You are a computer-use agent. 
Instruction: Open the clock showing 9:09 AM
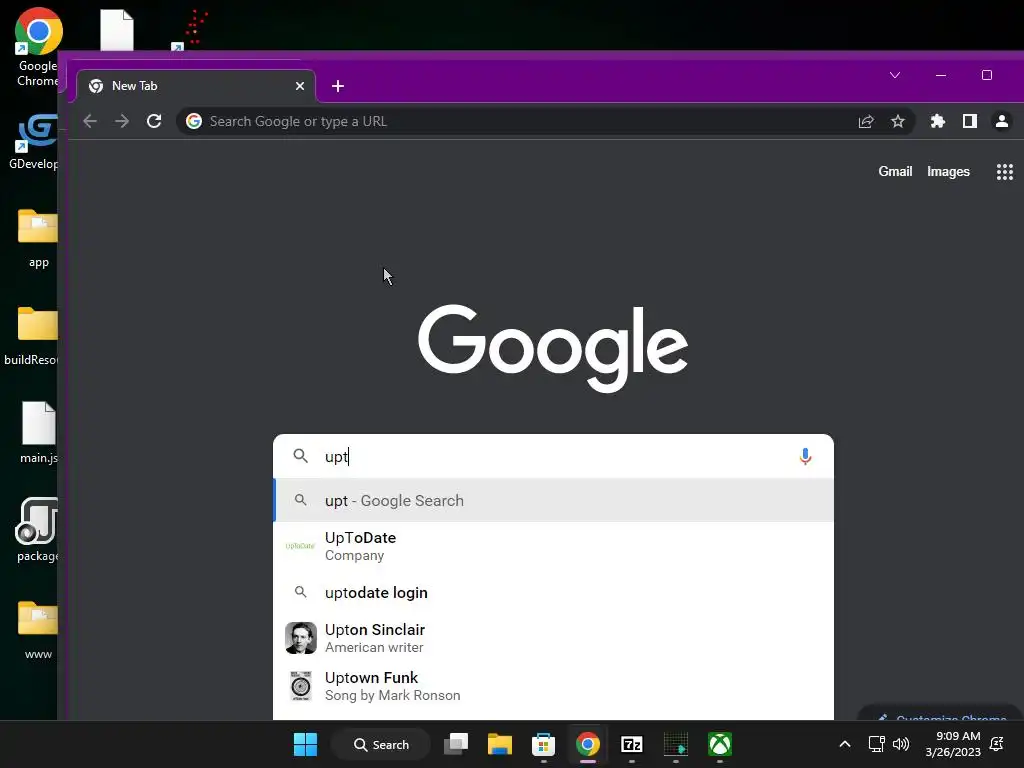953,744
